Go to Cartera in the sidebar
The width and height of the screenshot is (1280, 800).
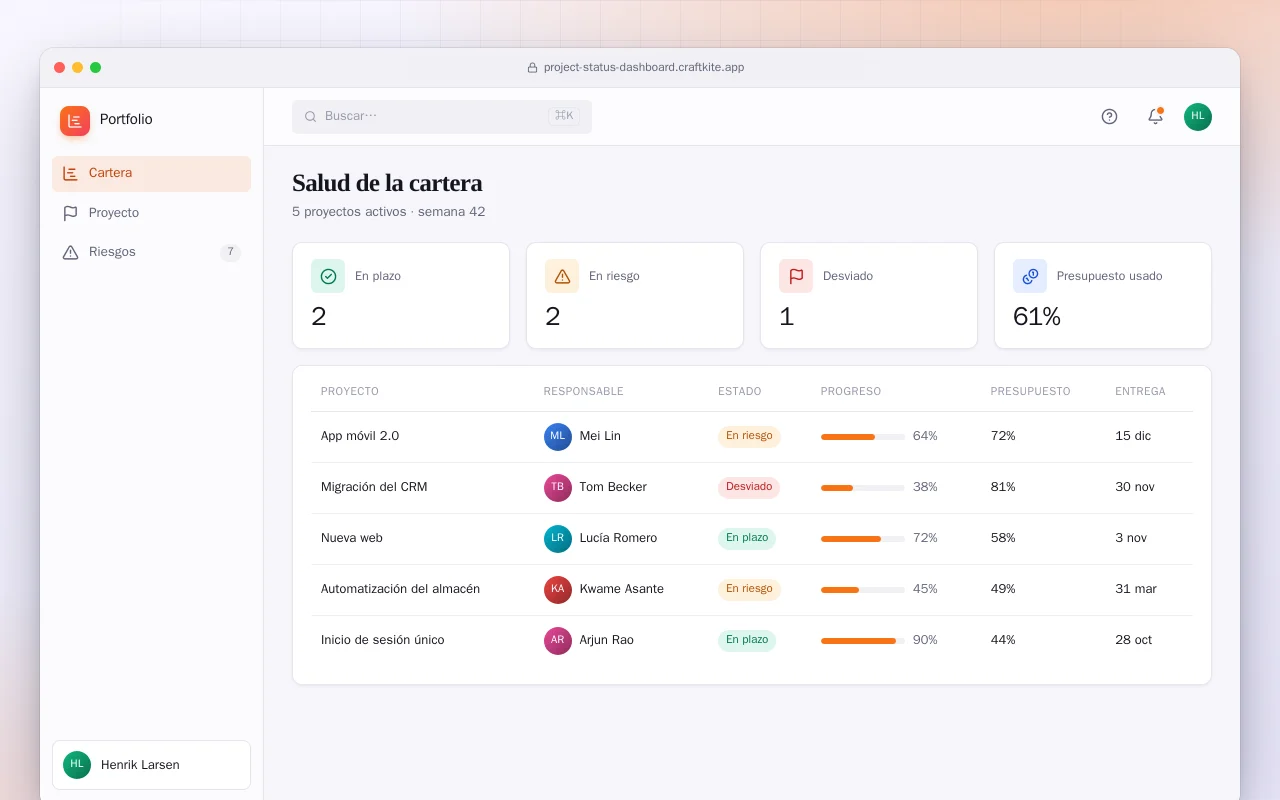[151, 174]
